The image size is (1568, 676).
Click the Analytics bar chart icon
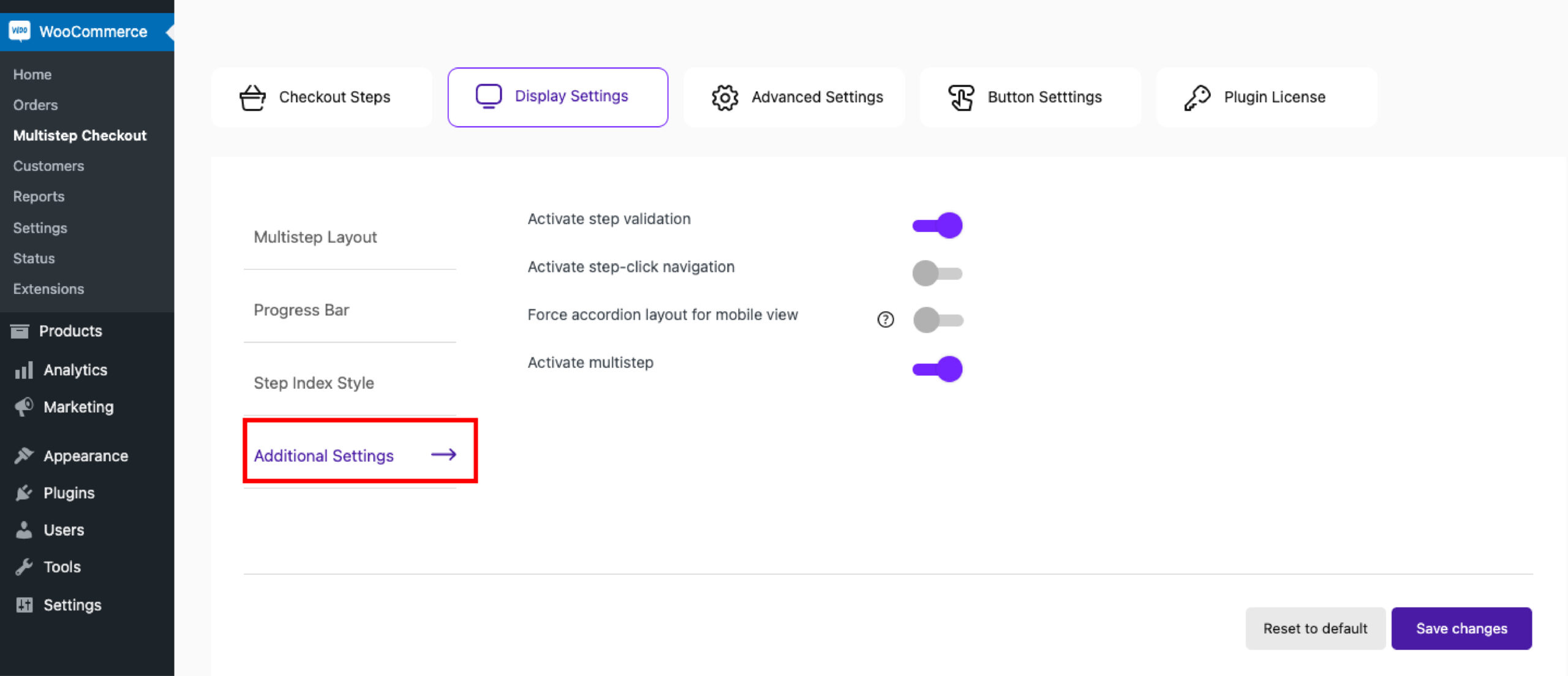[23, 370]
